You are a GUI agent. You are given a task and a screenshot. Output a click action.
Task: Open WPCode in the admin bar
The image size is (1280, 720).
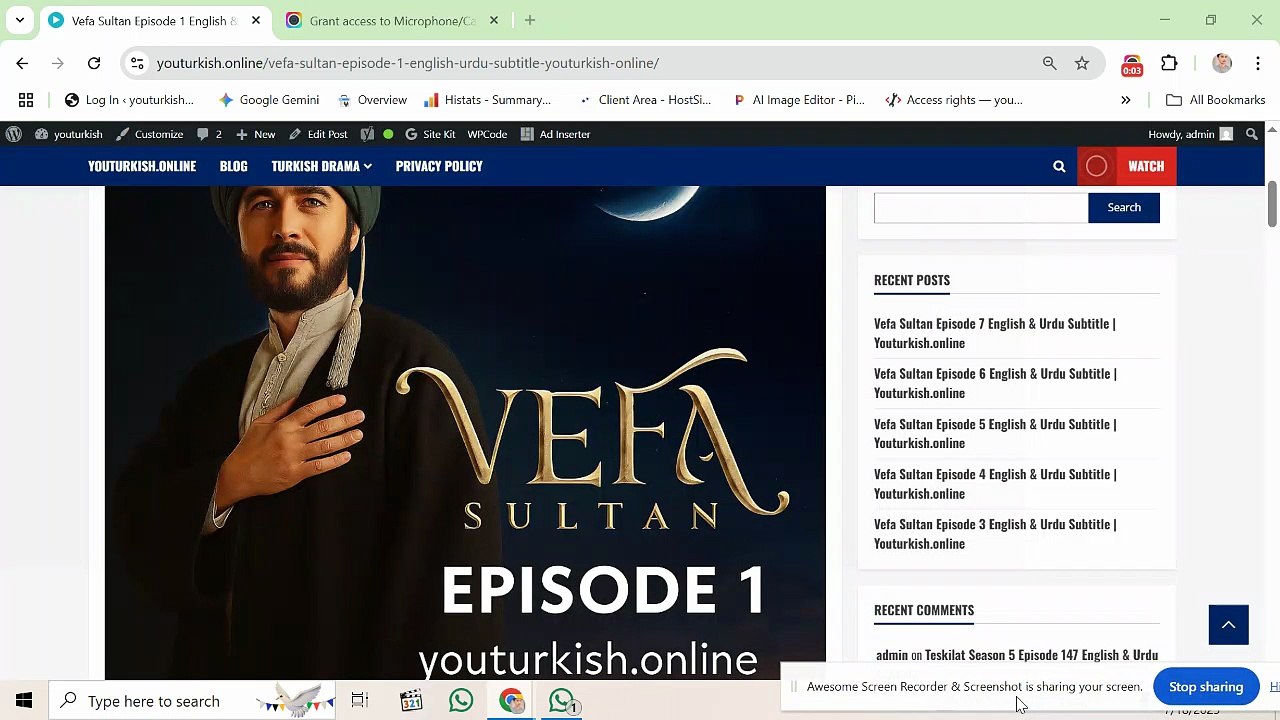[x=487, y=134]
